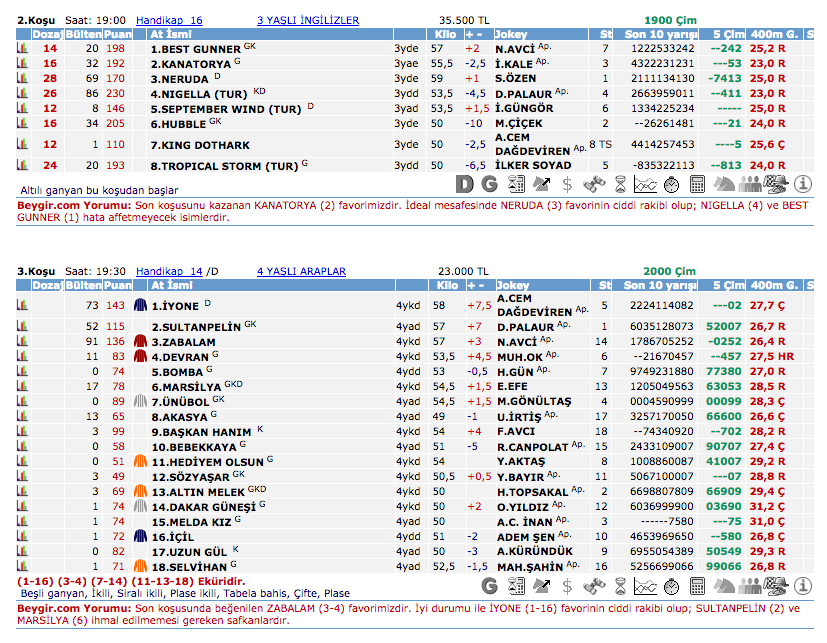Viewport: 827px width, 643px height.
Task: Click the blue jockey silk next to İYONE
Action: pyautogui.click(x=141, y=306)
